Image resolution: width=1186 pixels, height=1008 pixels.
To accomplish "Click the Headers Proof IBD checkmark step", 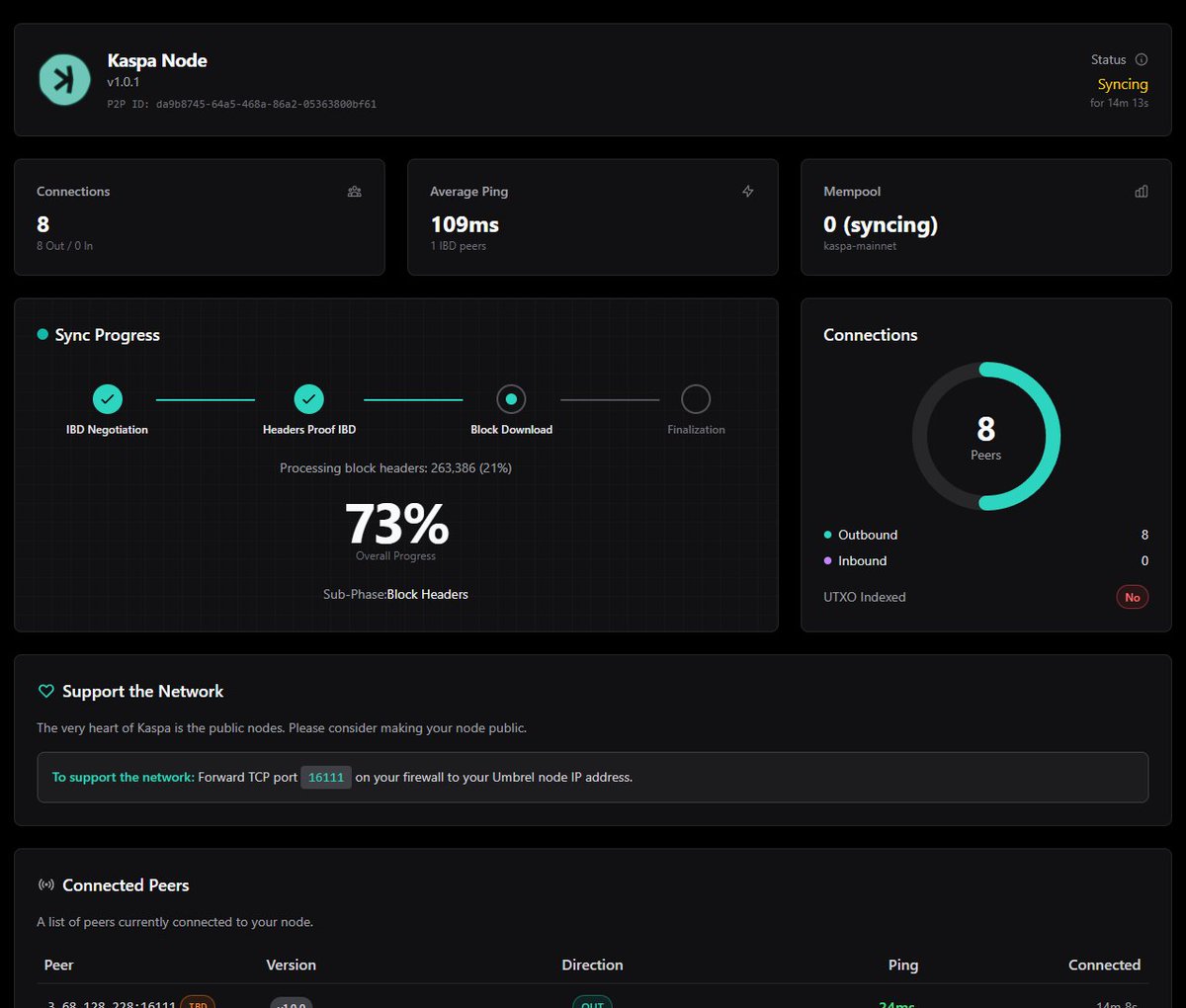I will point(309,399).
